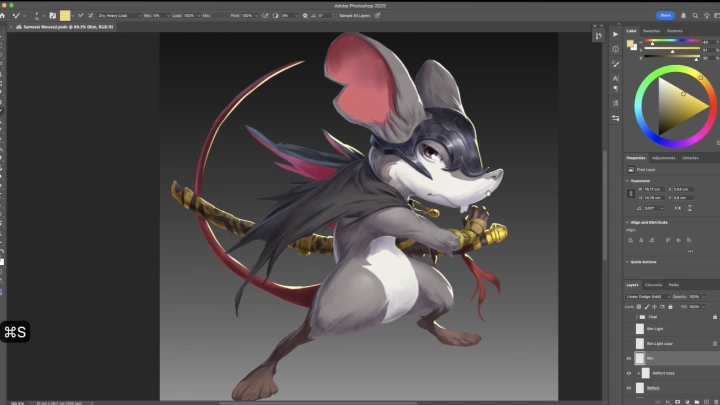Click the more align options ellipsis
Image resolution: width=720 pixels, height=405 pixels.
point(690,251)
